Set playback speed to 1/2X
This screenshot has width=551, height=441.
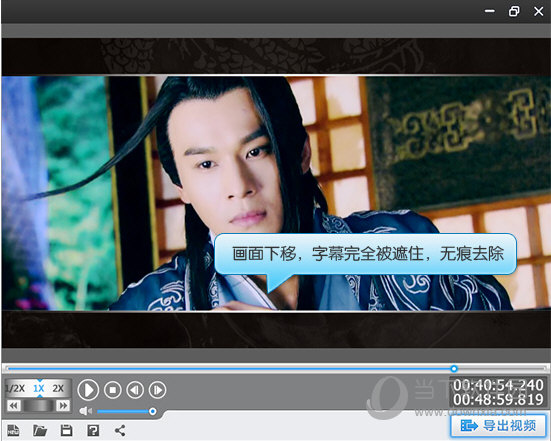[15, 389]
